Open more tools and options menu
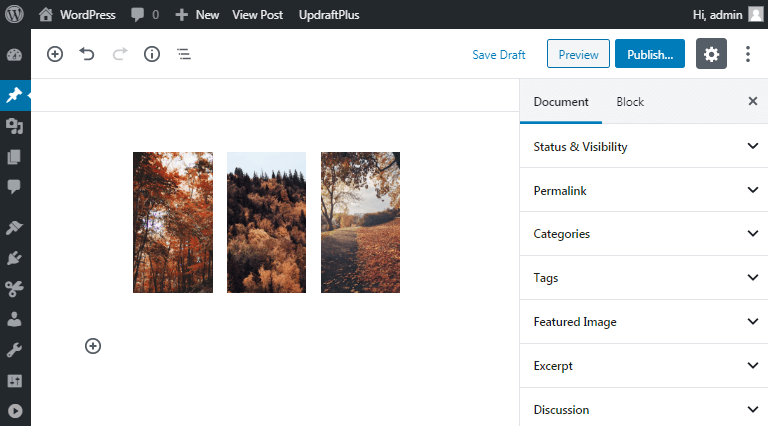Screen dimensions: 768x426 coord(747,54)
